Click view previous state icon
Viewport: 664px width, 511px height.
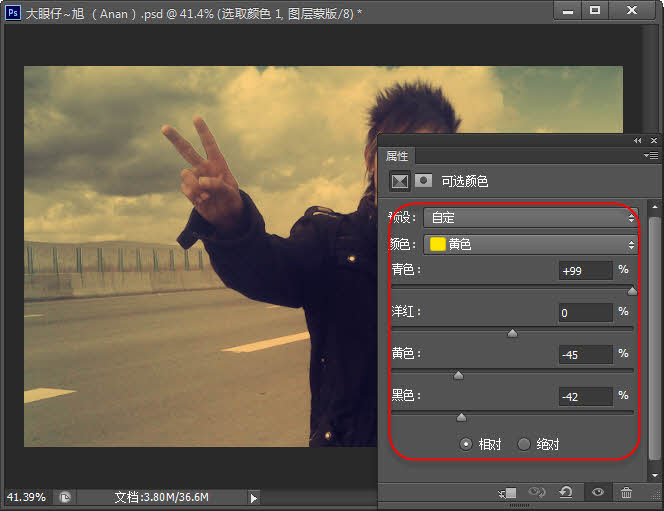tap(539, 492)
